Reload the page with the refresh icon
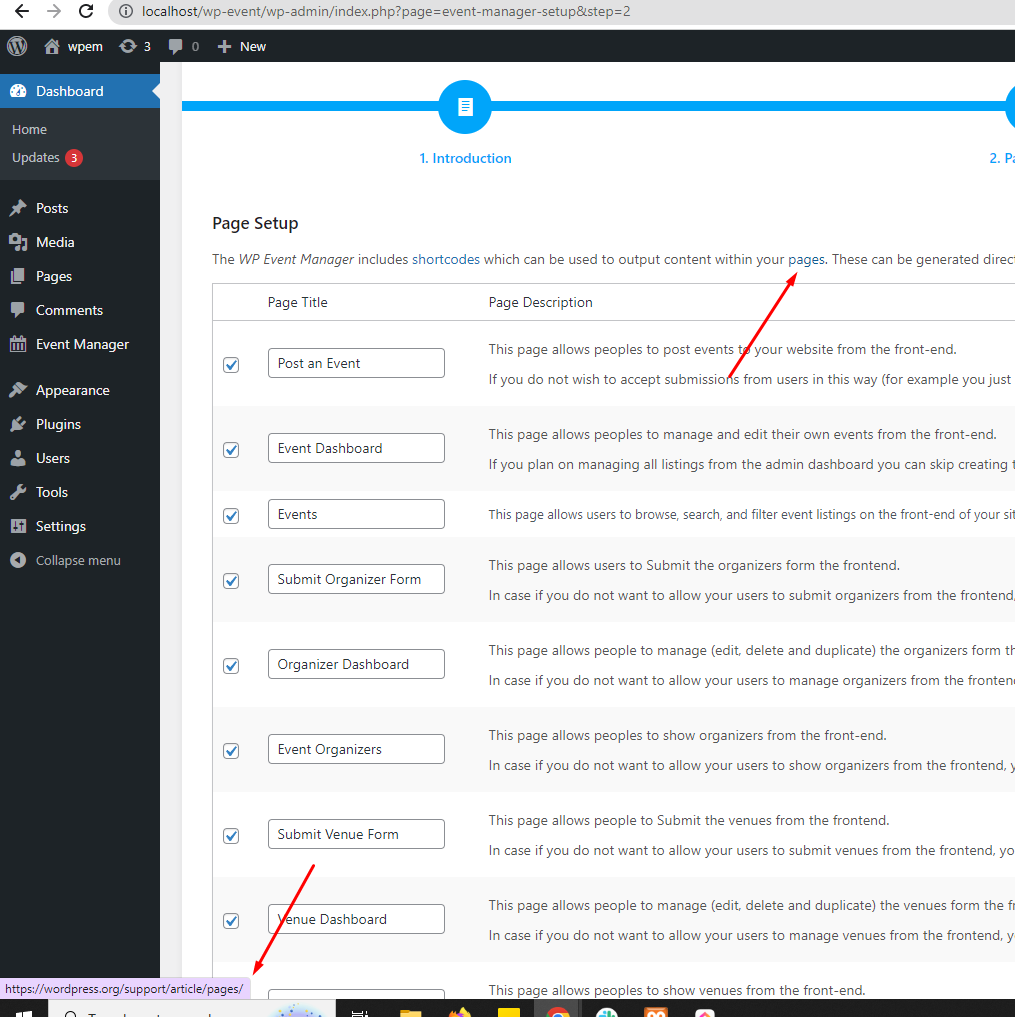 86,11
